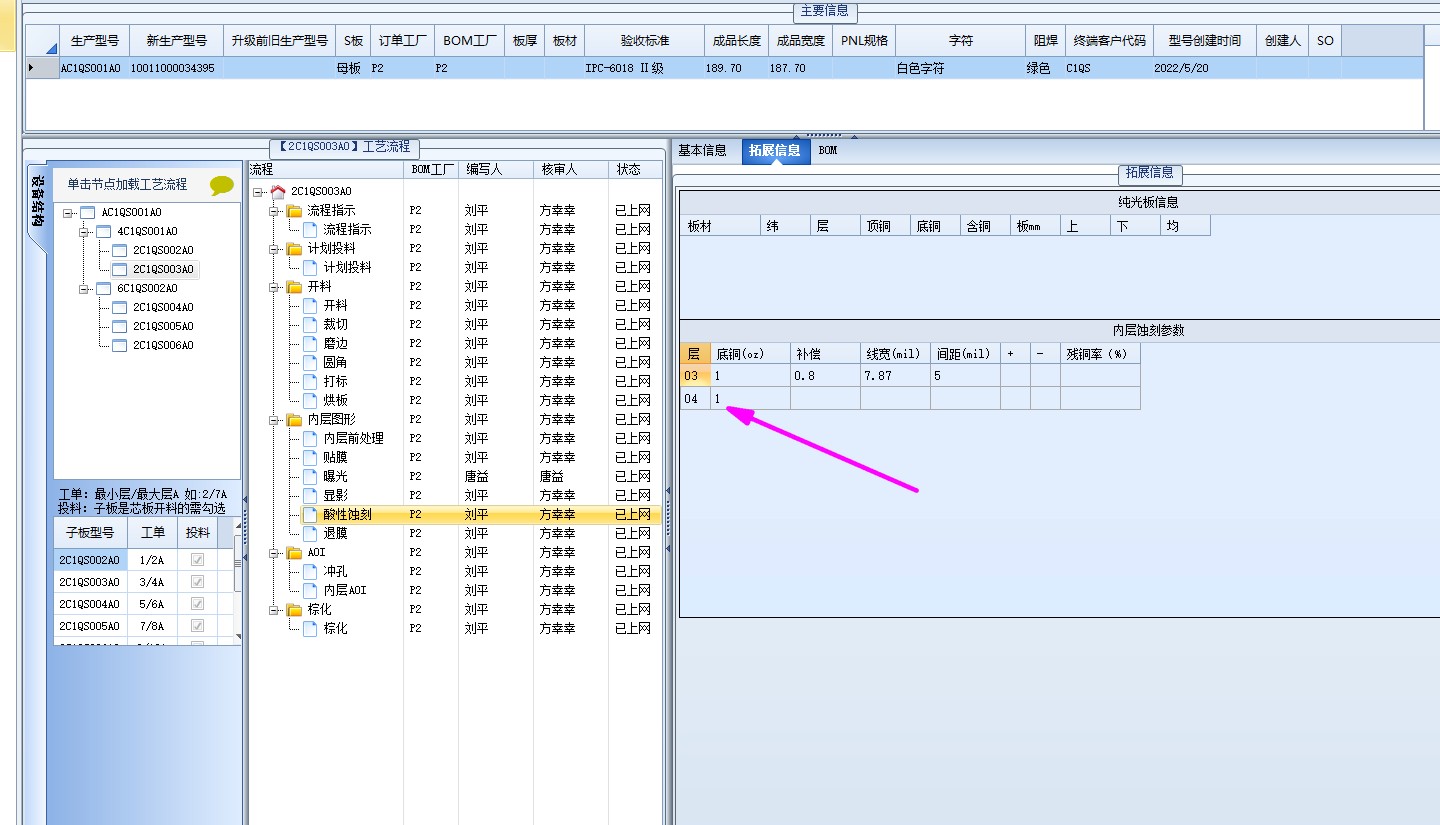Screen dimensions: 1440x825
Task: Select 2C1QS002A0 in the structure tree
Action: (x=163, y=250)
